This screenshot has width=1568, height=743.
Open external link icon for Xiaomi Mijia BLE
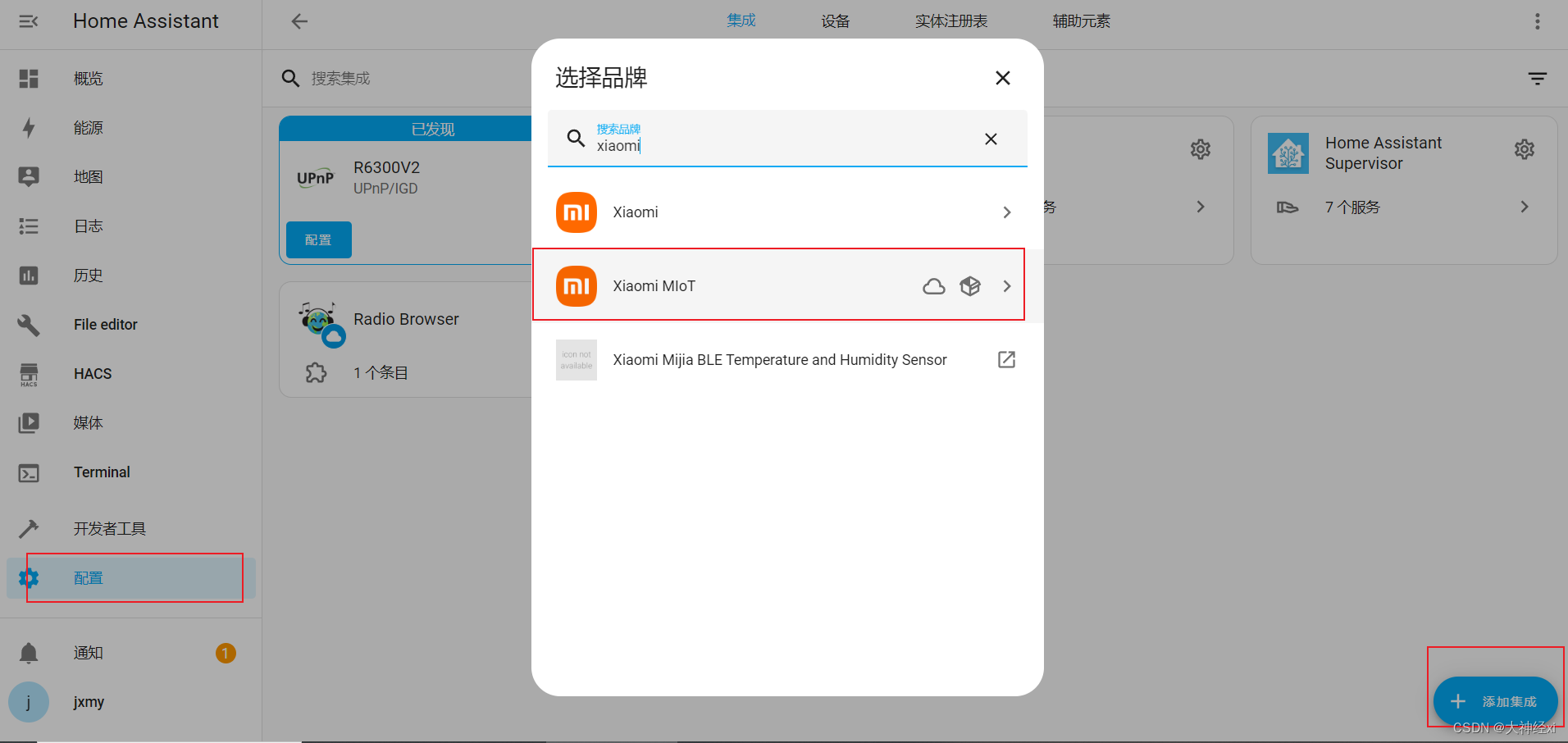[x=1006, y=360]
